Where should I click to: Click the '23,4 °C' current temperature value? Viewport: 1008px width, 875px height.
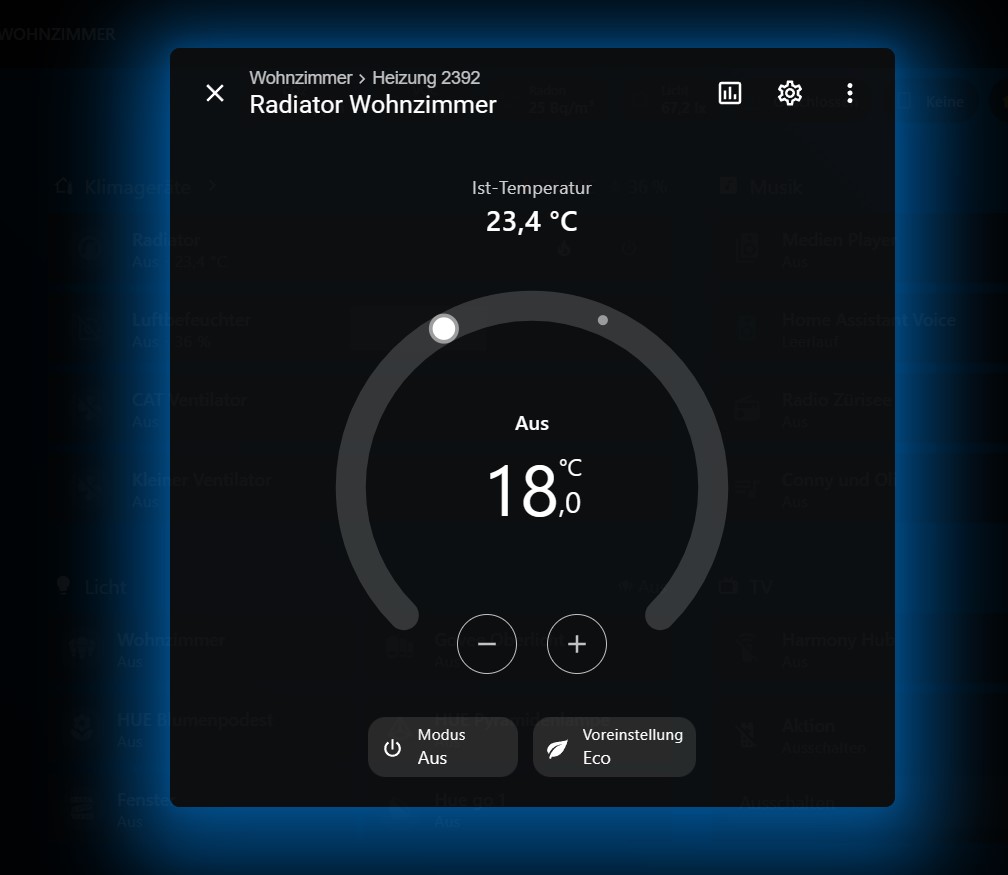tap(532, 222)
